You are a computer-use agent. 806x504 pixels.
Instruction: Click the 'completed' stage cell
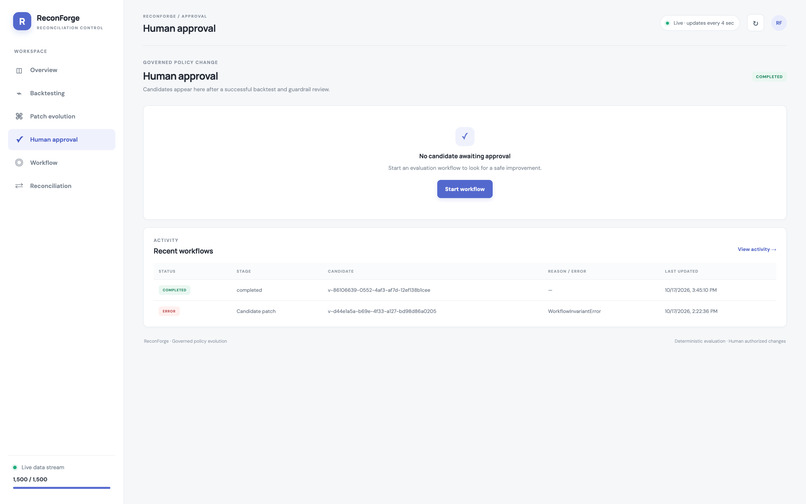point(249,290)
